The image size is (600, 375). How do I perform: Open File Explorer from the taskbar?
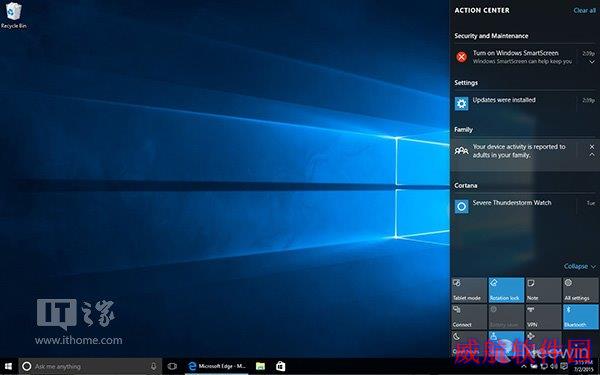point(260,366)
